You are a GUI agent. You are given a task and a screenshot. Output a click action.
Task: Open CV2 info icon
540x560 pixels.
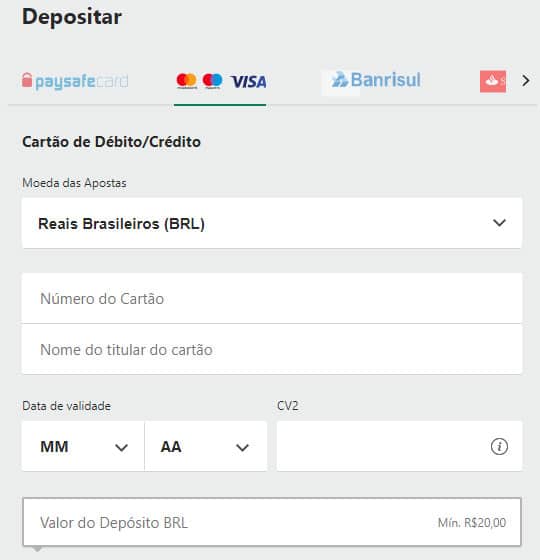[499, 446]
